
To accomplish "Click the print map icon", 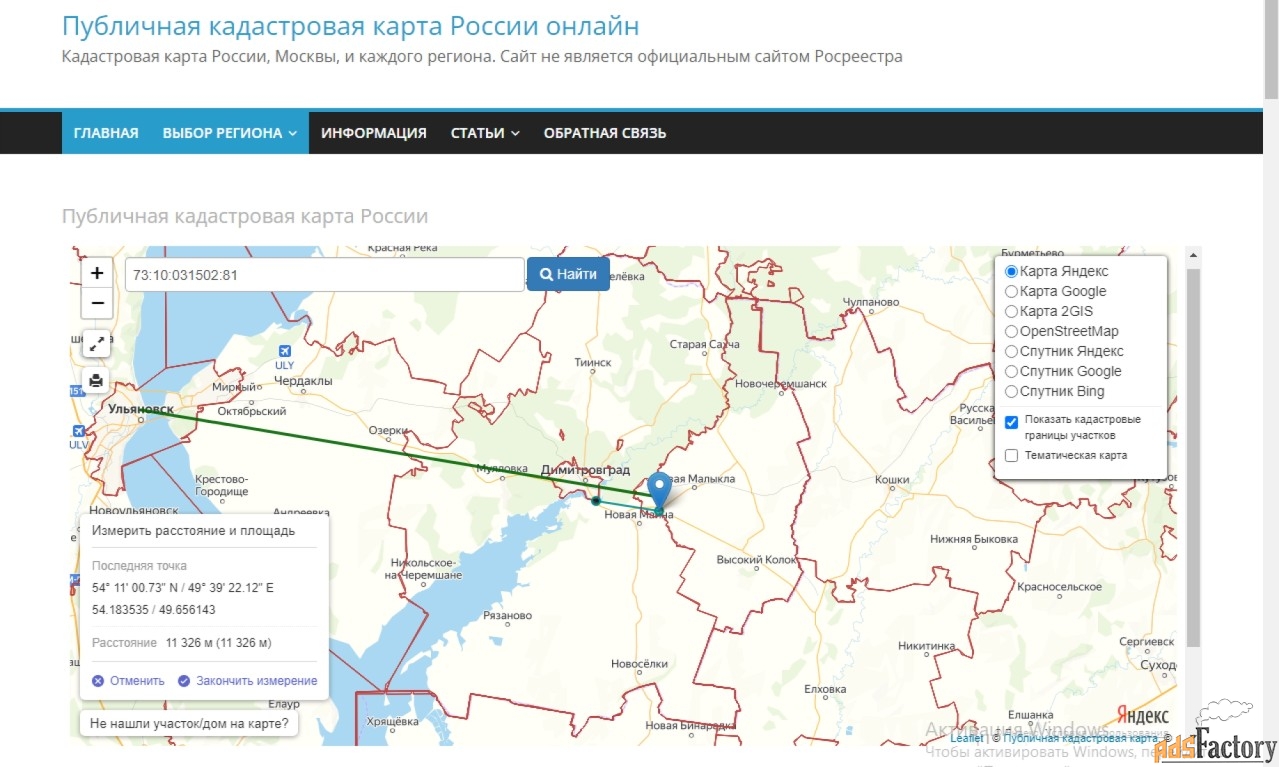I will [96, 380].
